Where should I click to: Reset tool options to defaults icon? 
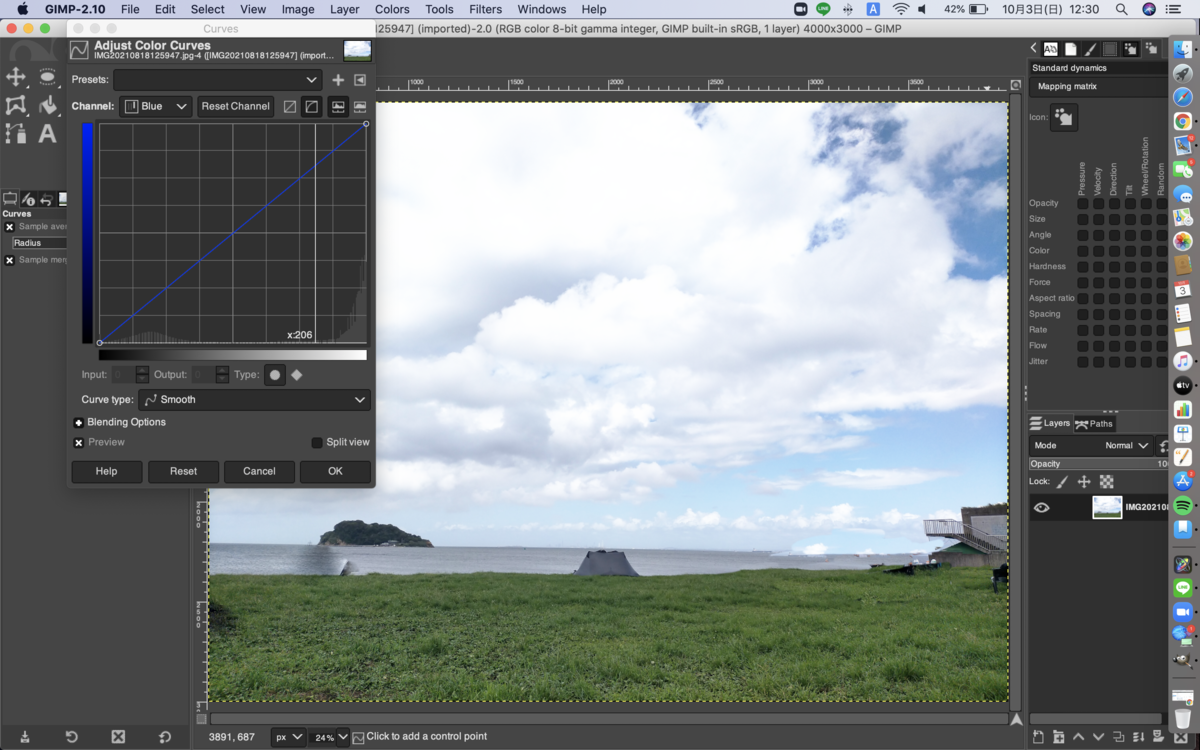(x=165, y=737)
